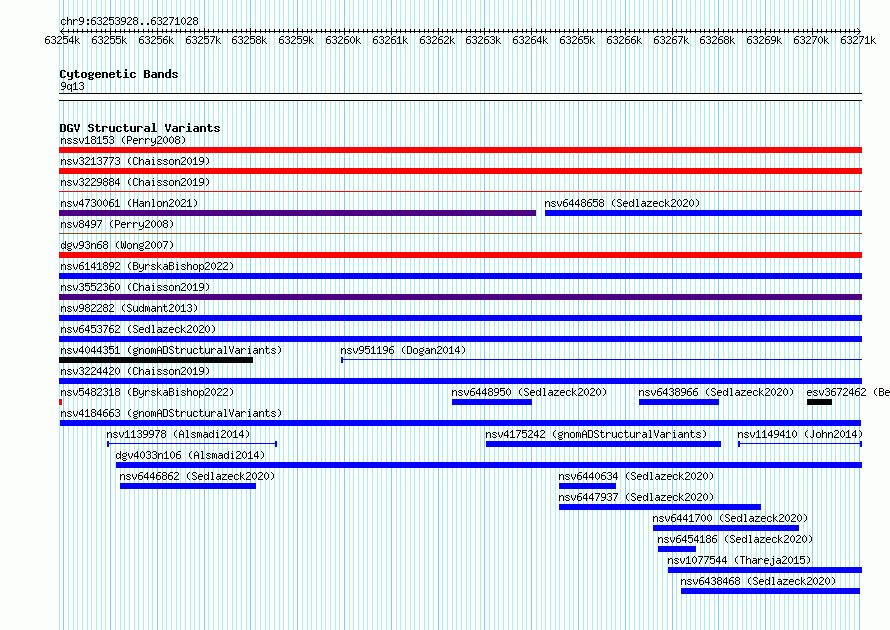890x630 pixels.
Task: Click the nsv4730061 (Hanlon2021) purple bar
Action: (x=297, y=213)
